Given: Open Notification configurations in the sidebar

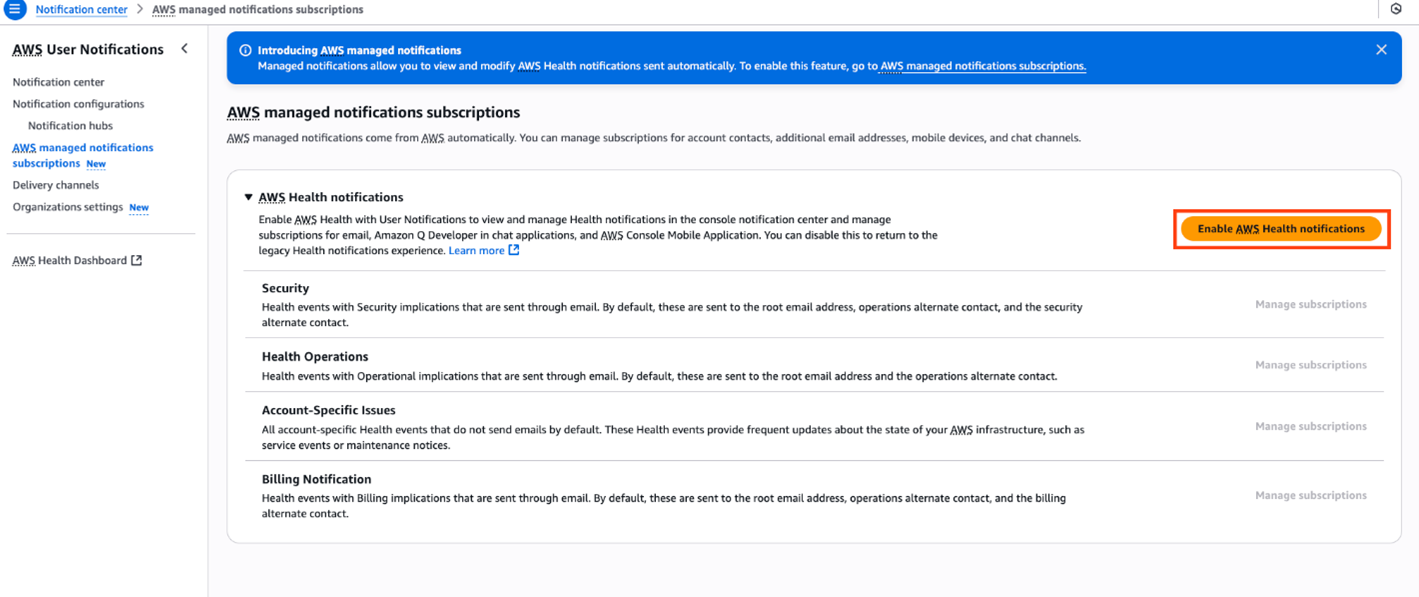Looking at the screenshot, I should tap(78, 104).
